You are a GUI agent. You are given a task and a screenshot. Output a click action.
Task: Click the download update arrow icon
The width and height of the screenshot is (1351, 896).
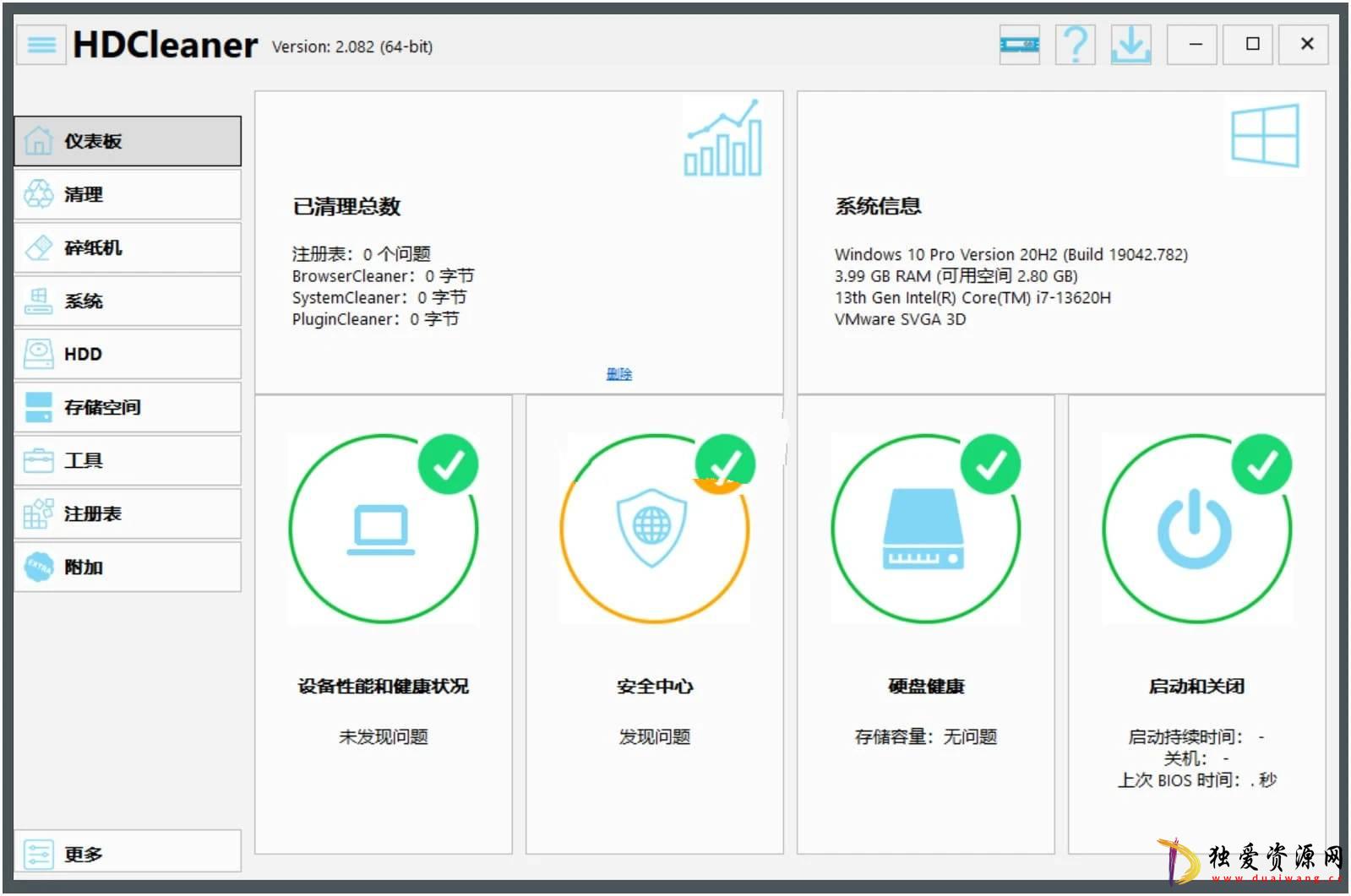[x=1130, y=45]
